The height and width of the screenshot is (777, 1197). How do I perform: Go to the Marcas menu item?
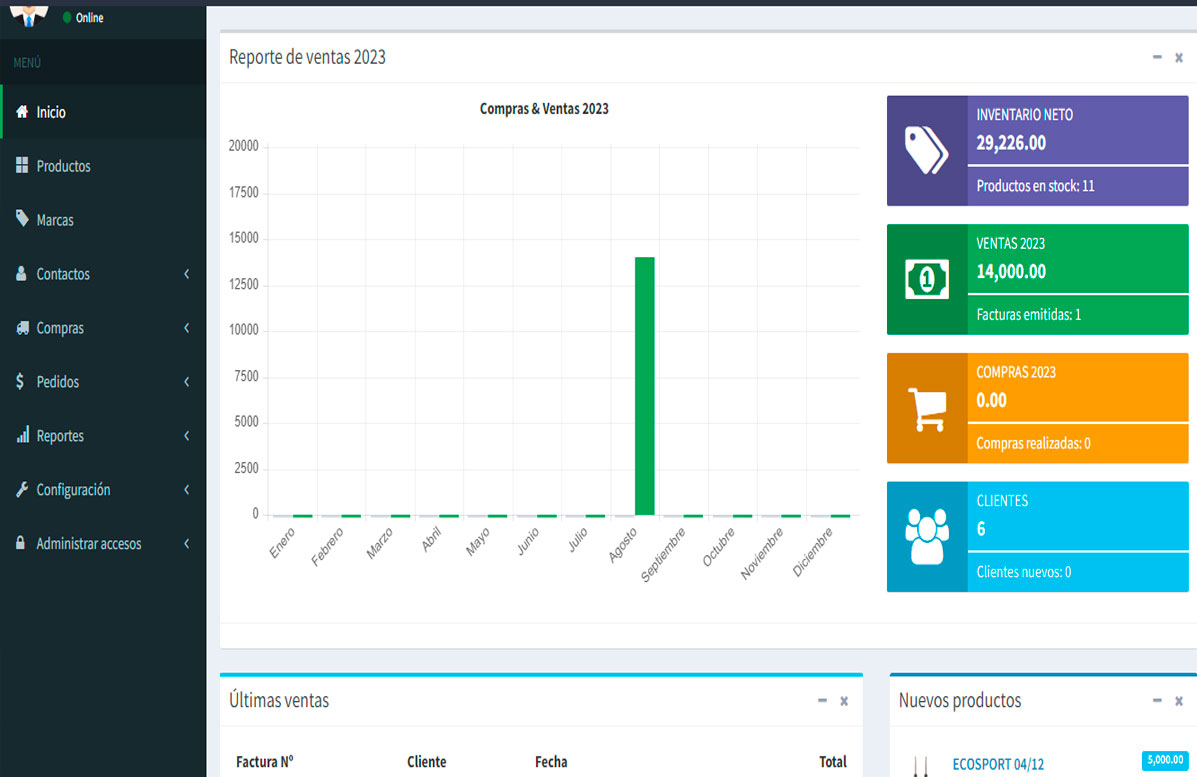pyautogui.click(x=55, y=220)
